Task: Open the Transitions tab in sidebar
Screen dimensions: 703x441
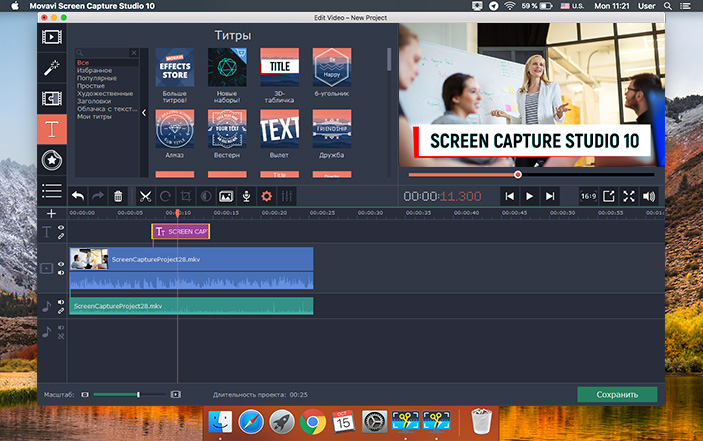Action: pos(52,98)
